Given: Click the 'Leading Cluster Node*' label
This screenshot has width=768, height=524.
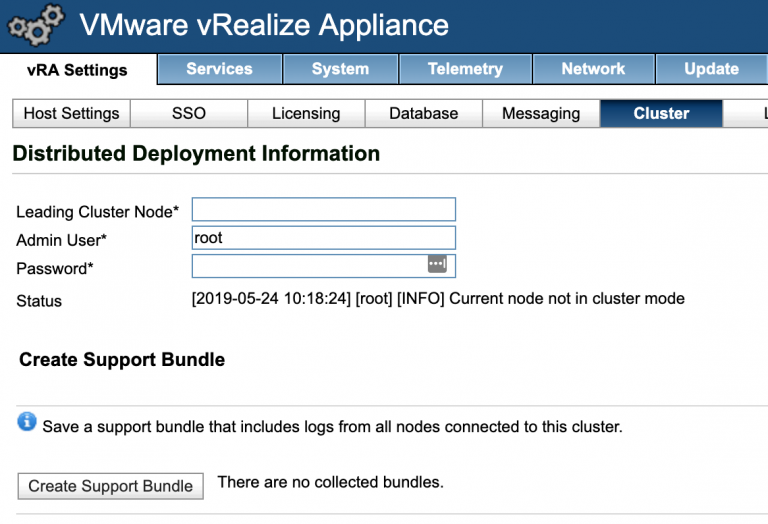Looking at the screenshot, I should (x=97, y=212).
